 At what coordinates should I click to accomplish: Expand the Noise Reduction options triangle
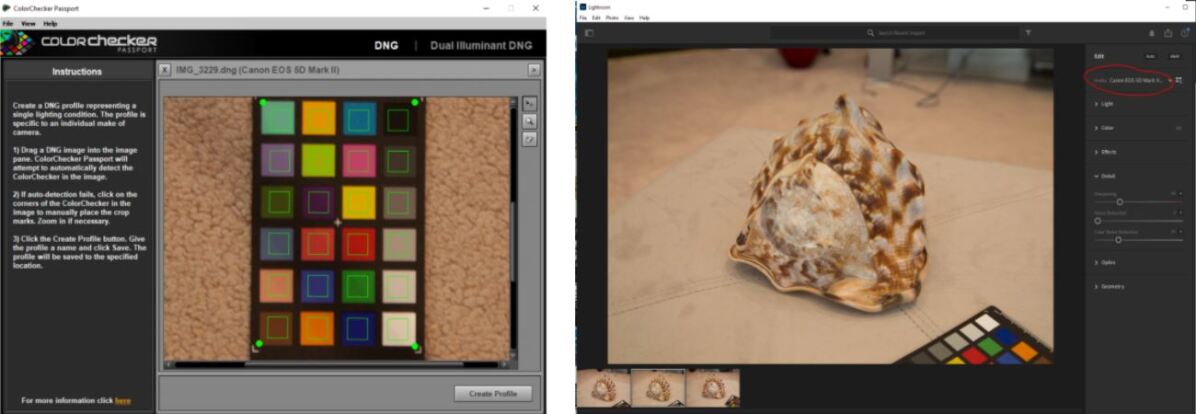(1182, 212)
